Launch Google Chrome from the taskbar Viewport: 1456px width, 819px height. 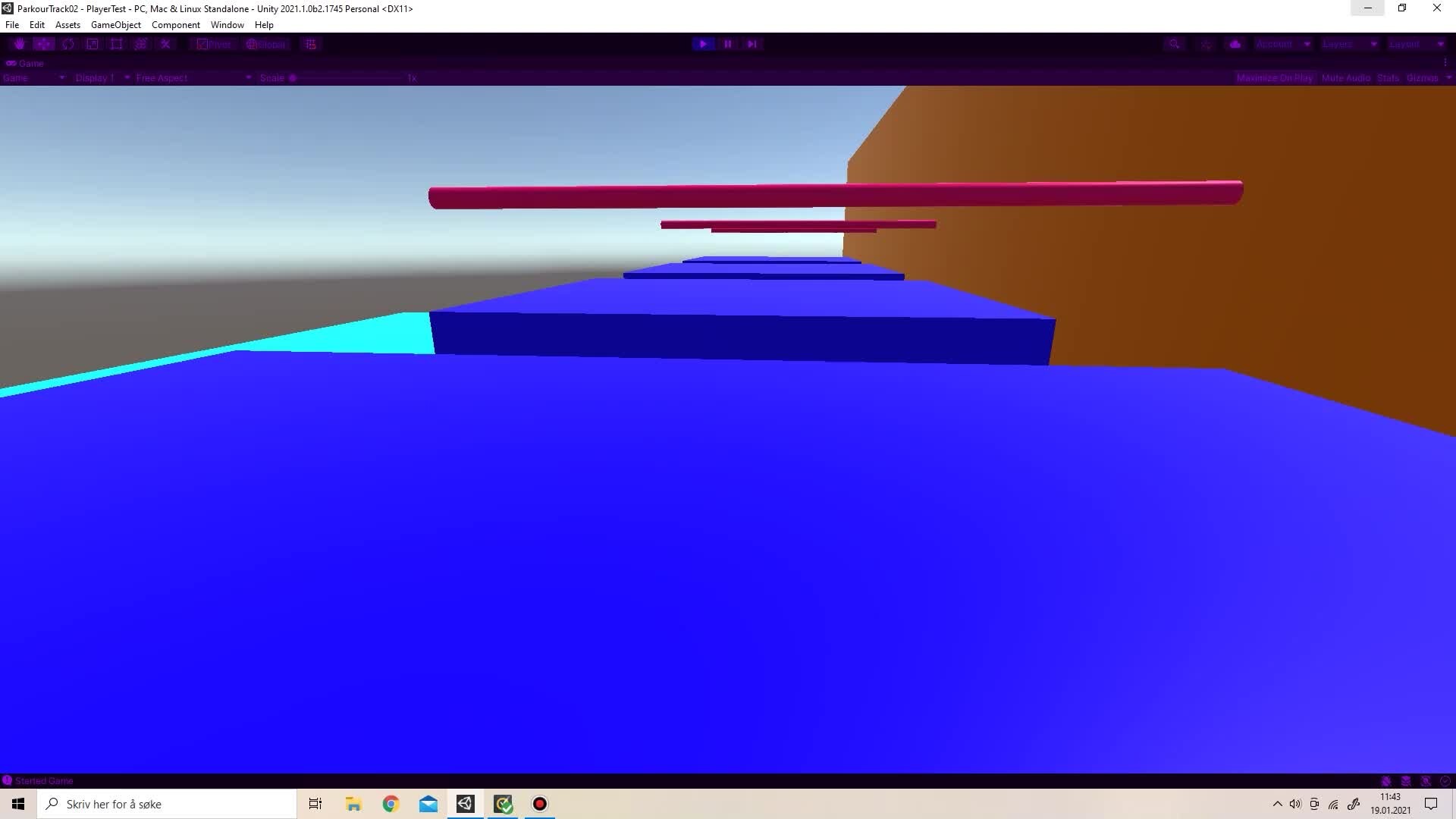(x=390, y=803)
